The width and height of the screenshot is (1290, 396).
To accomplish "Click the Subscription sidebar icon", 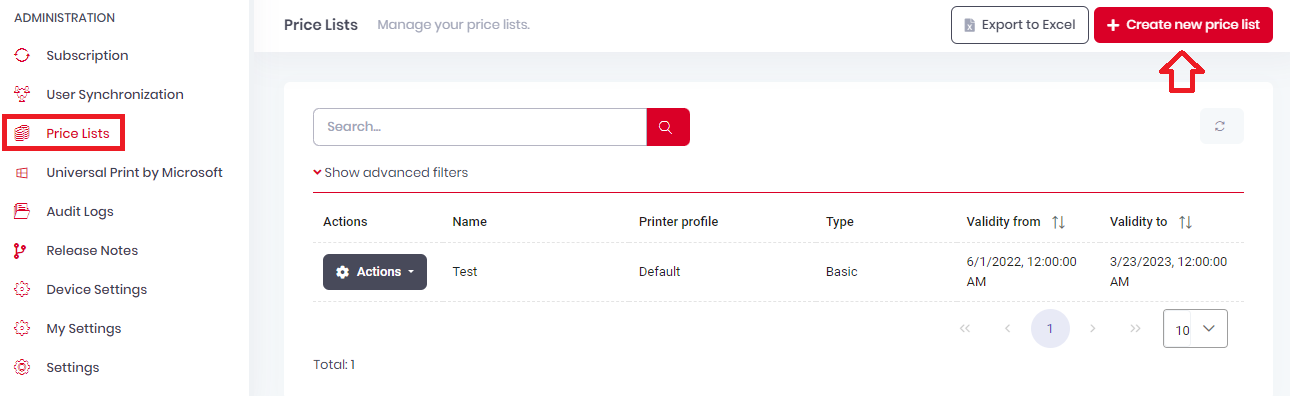I will [22, 55].
